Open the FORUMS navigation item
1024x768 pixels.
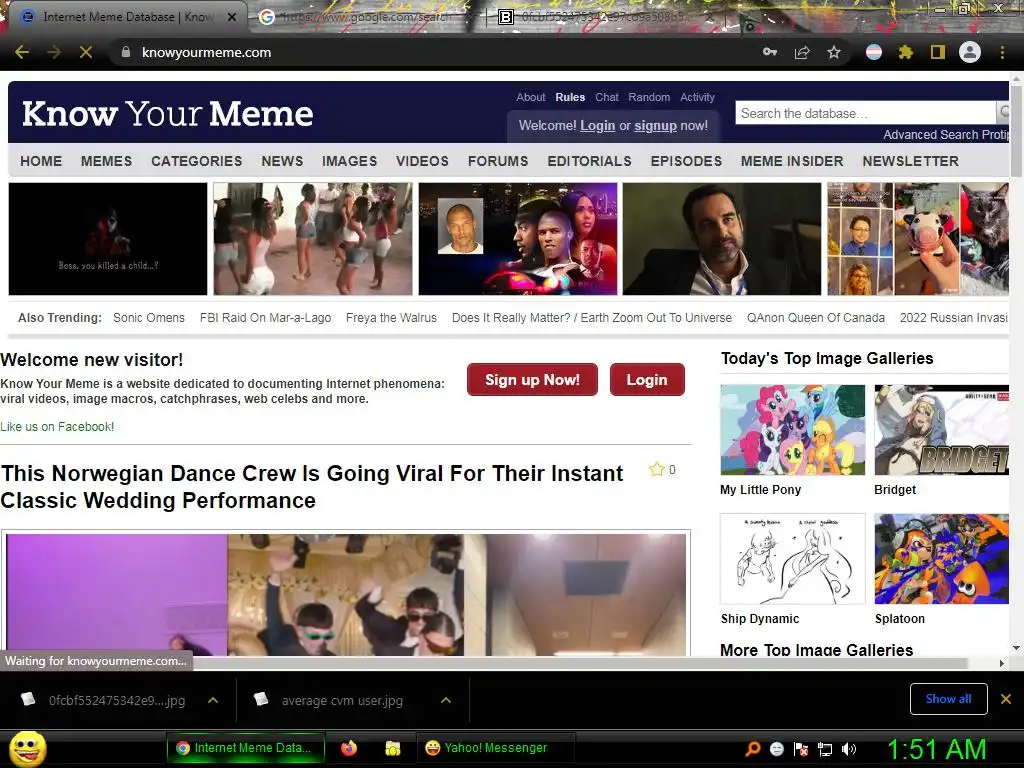pos(498,161)
